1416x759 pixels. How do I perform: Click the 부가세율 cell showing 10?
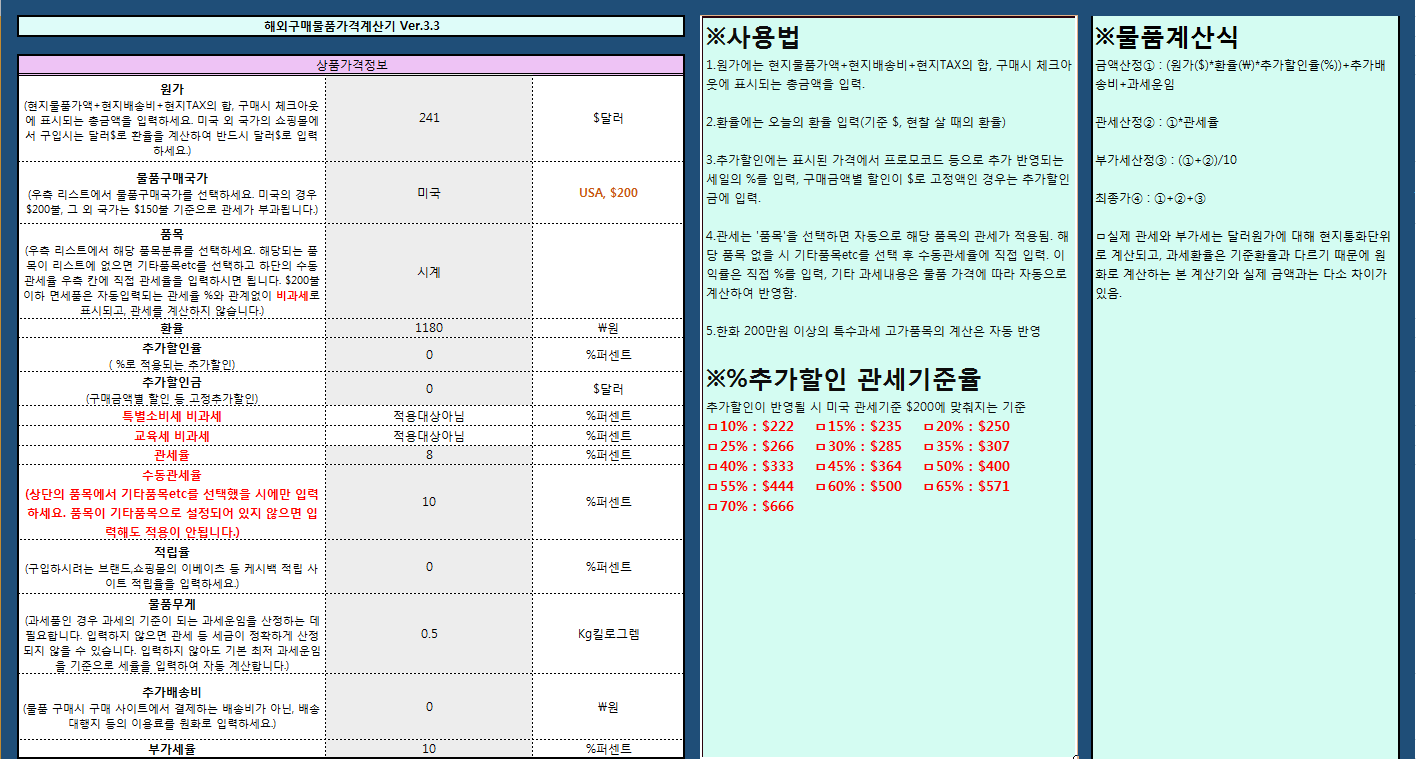(428, 748)
